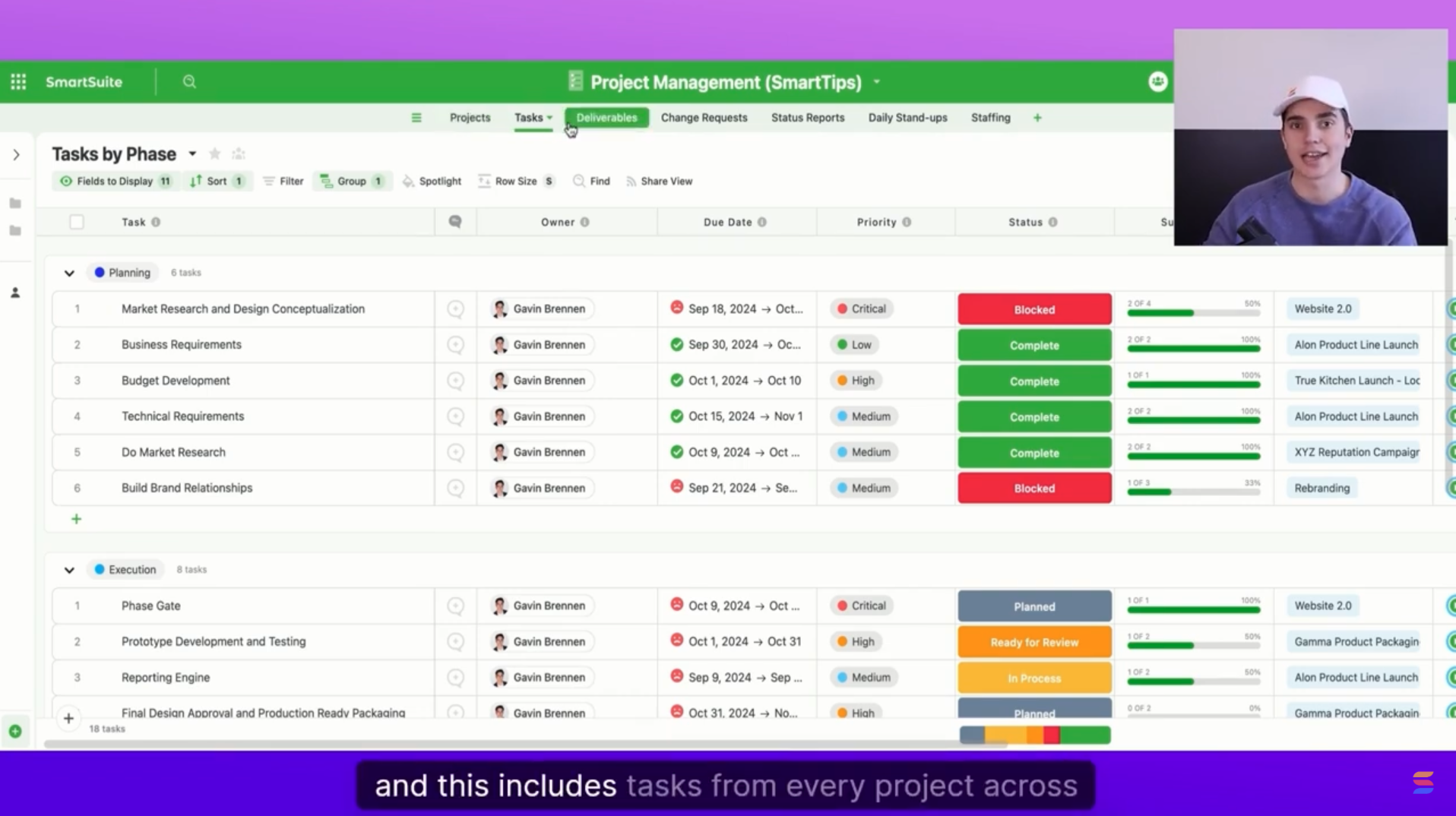Open Find in the view toolbar

[591, 182]
